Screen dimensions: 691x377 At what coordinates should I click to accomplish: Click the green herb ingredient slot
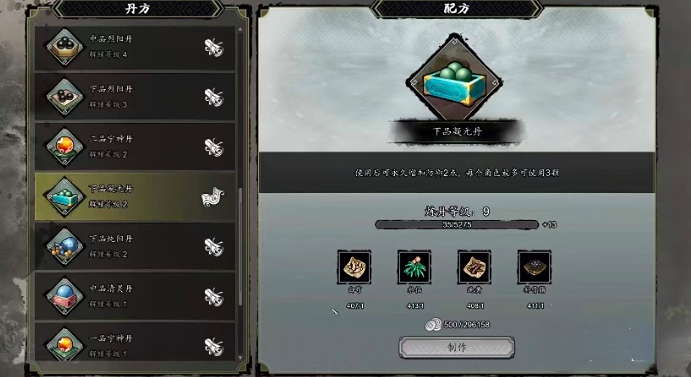click(414, 267)
